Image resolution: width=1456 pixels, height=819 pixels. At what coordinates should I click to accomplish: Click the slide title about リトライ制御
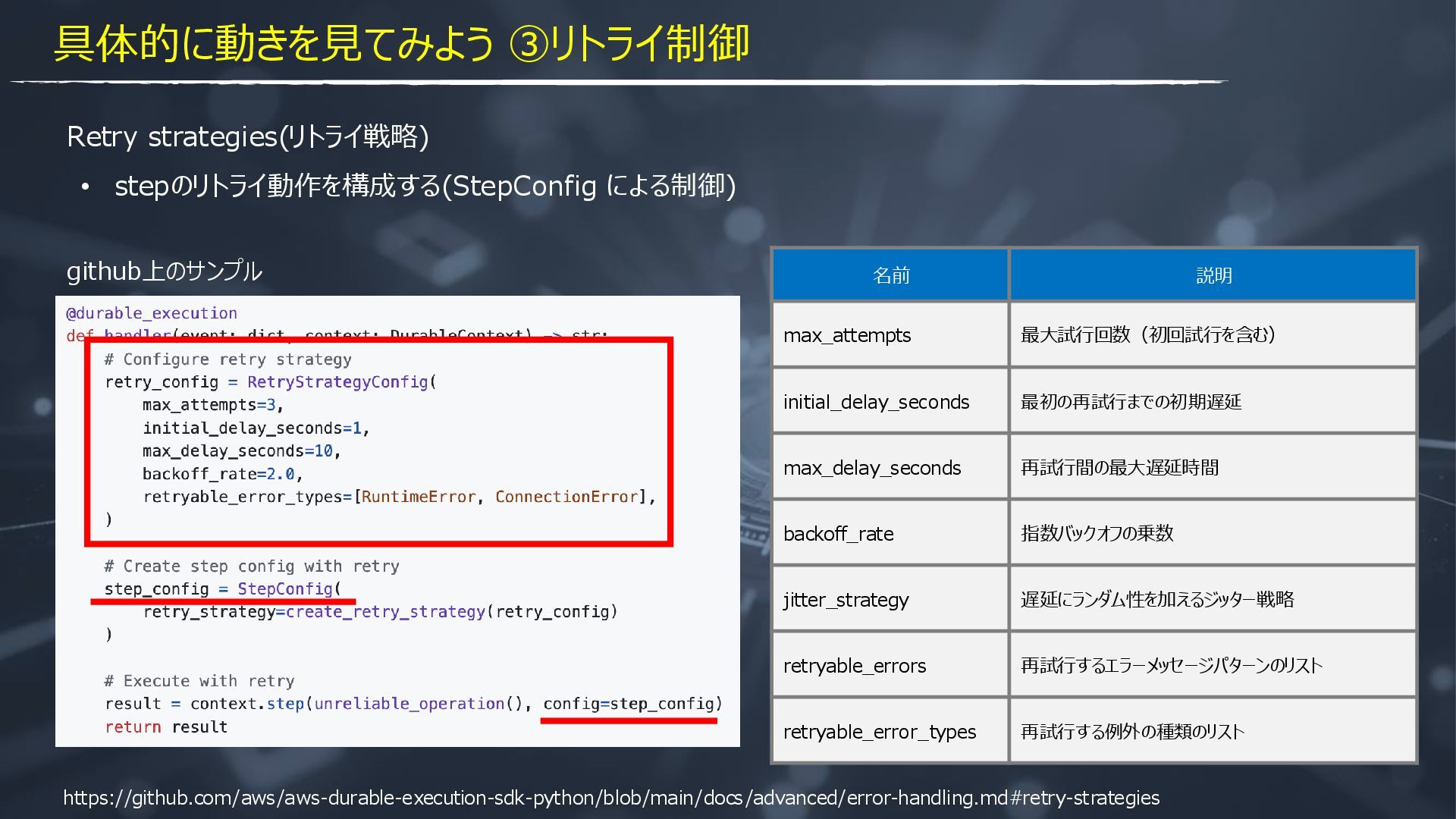[402, 43]
